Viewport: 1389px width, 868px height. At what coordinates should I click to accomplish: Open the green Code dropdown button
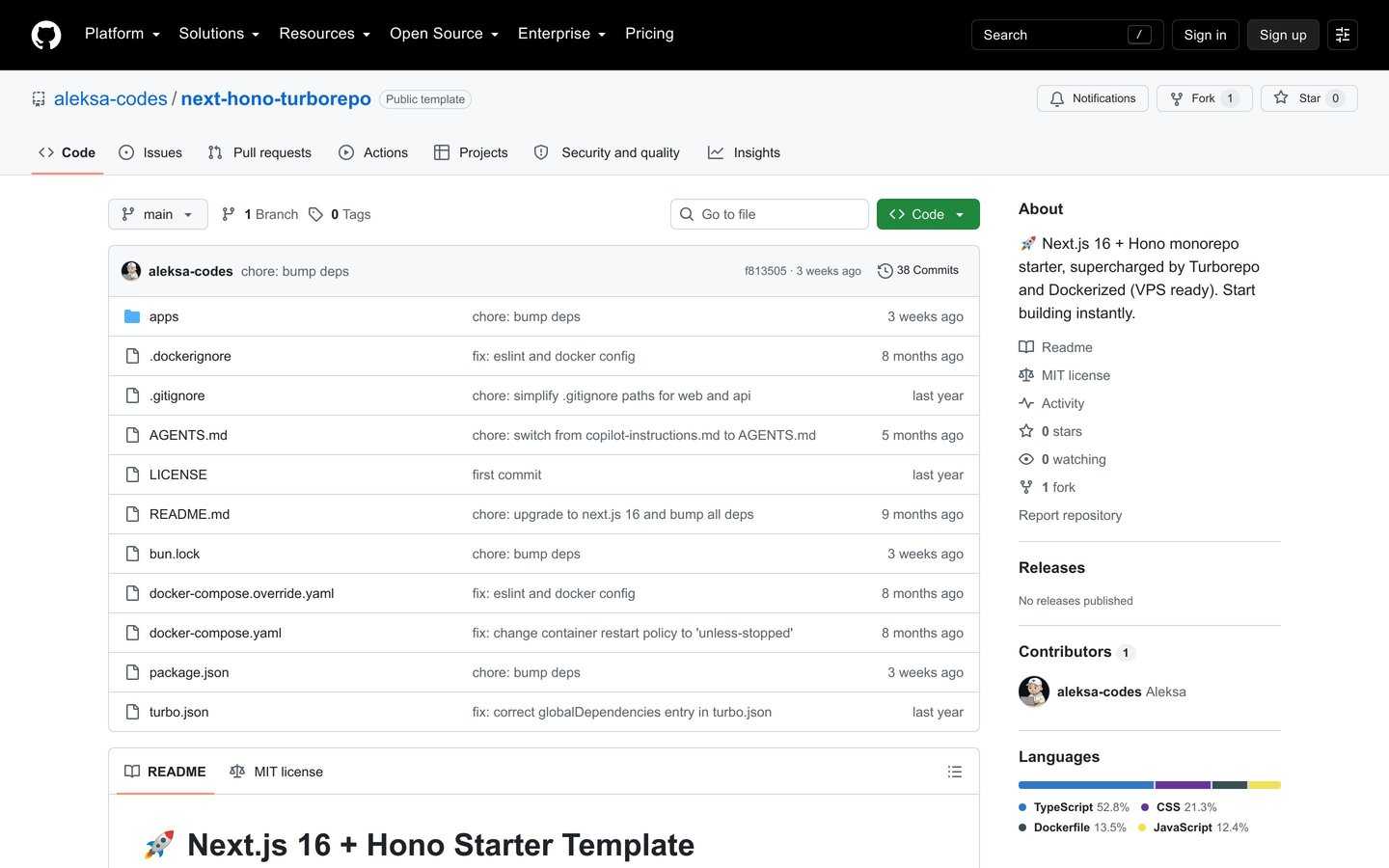pyautogui.click(x=928, y=214)
